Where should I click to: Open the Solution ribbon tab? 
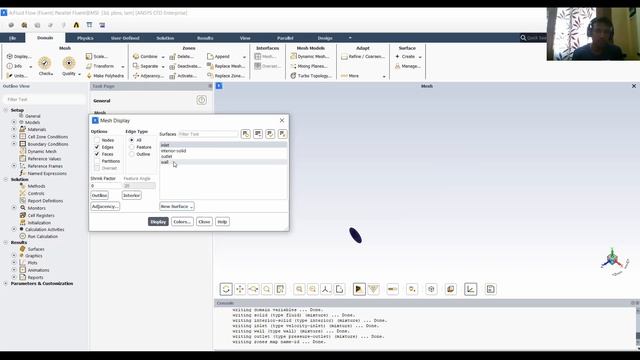165,38
